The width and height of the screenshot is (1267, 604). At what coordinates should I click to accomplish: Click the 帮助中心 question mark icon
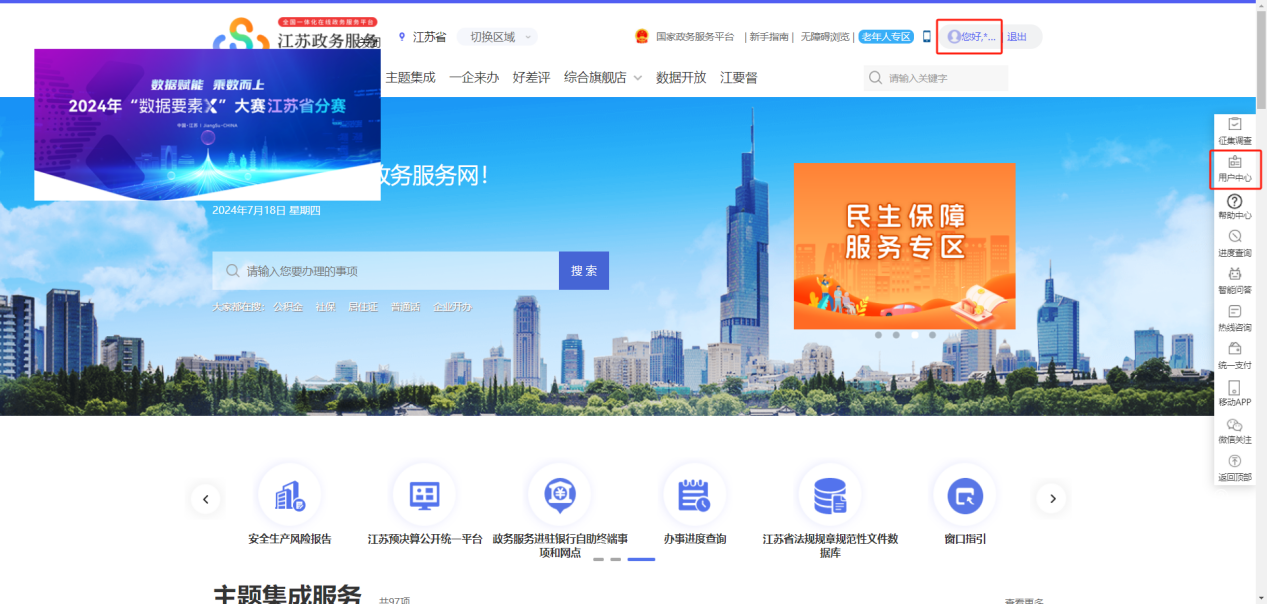click(x=1235, y=202)
